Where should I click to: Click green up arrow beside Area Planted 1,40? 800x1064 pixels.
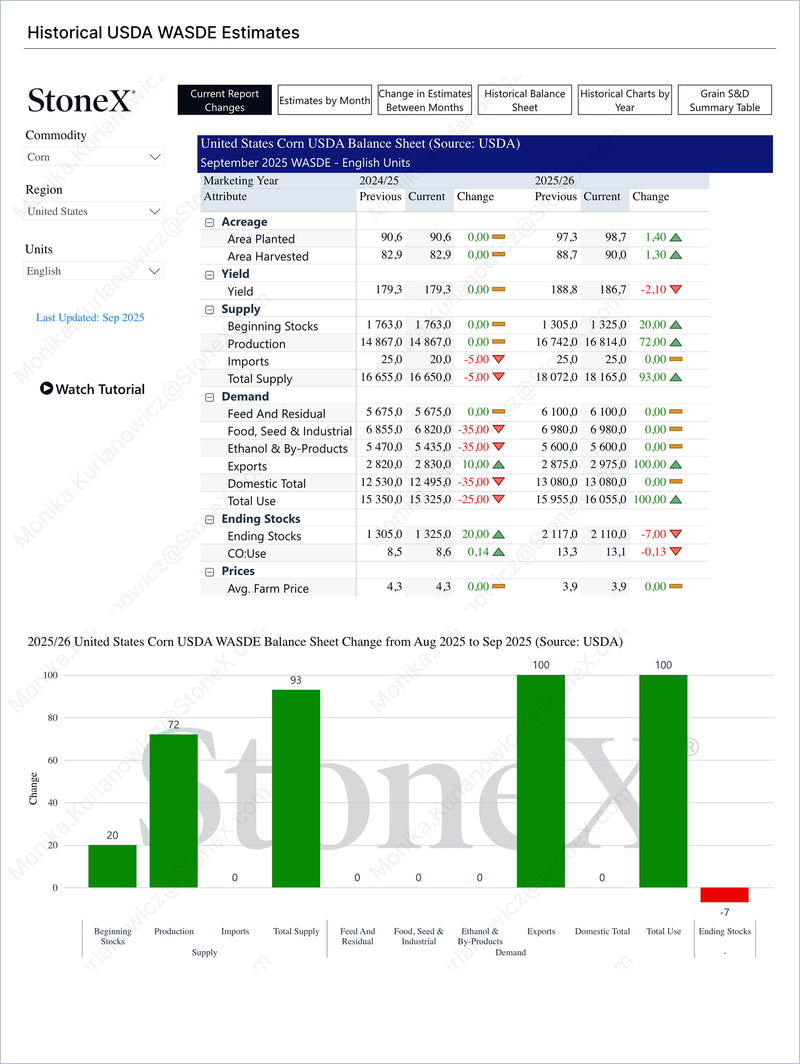click(x=676, y=238)
